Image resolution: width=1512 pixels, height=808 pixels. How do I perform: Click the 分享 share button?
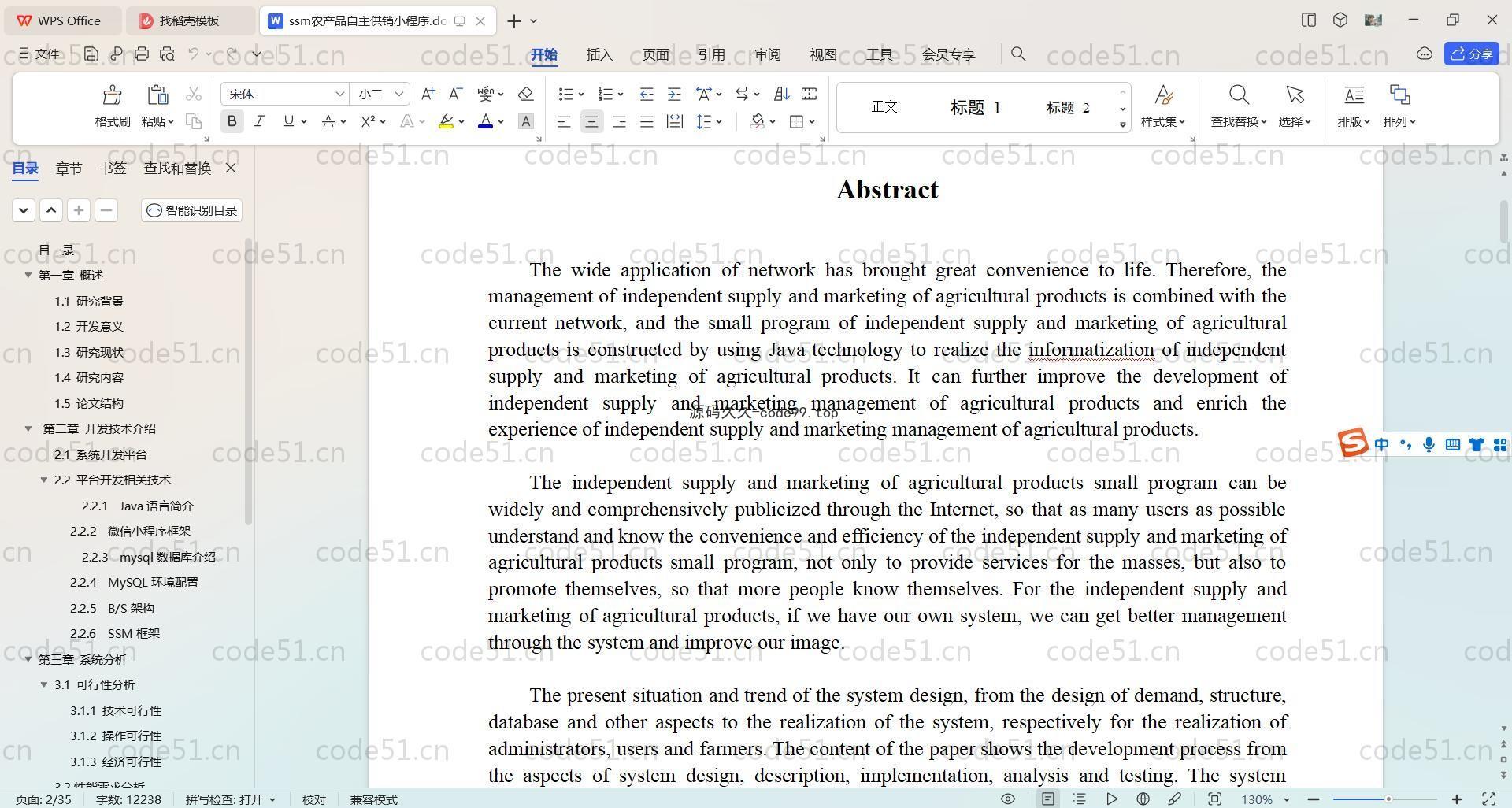pos(1471,54)
